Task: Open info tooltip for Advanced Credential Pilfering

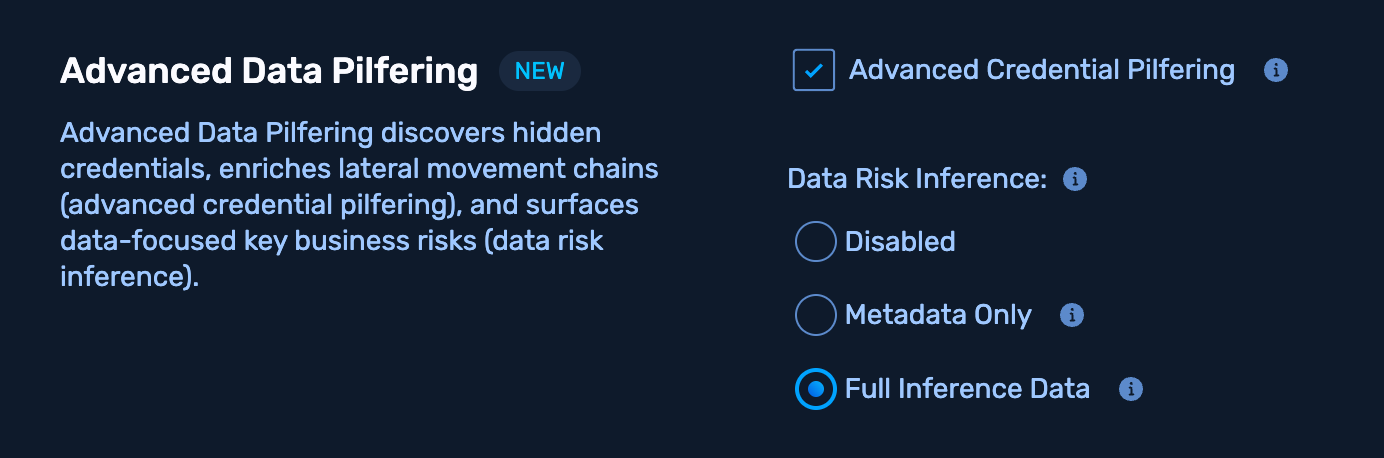Action: 1275,71
